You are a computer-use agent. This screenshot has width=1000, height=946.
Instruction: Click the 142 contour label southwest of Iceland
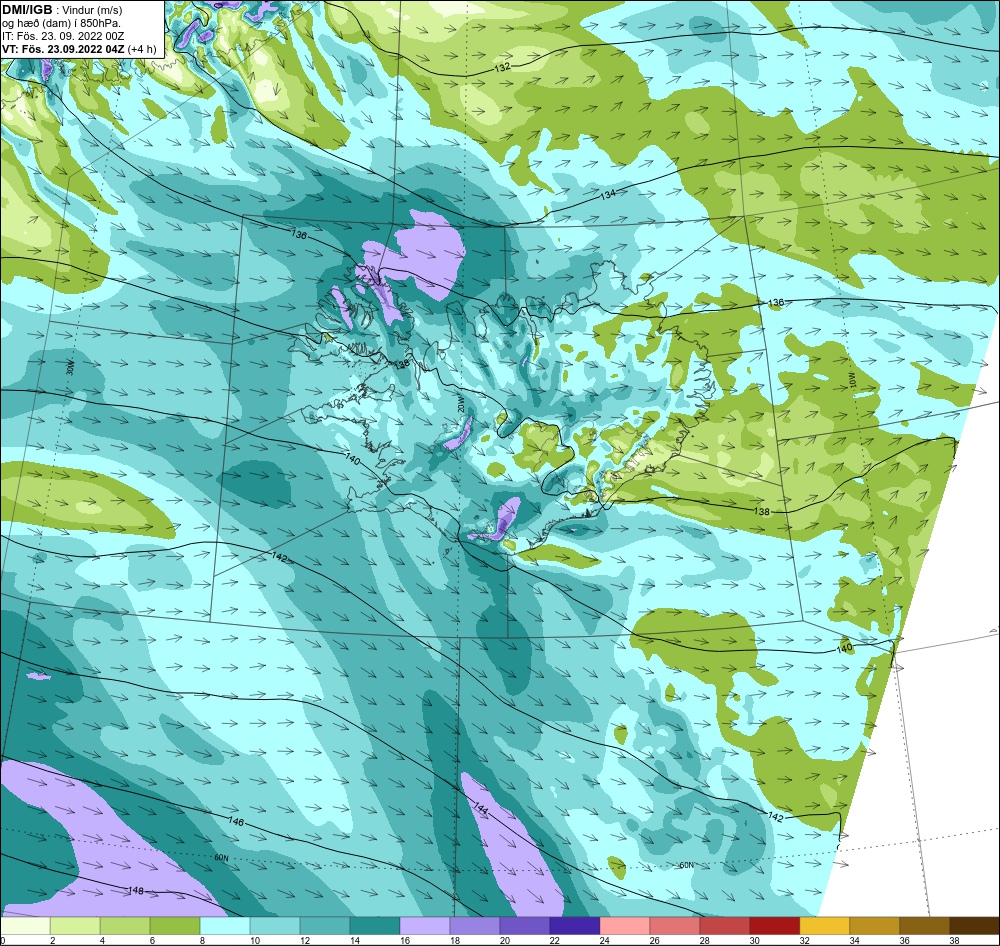pyautogui.click(x=280, y=557)
